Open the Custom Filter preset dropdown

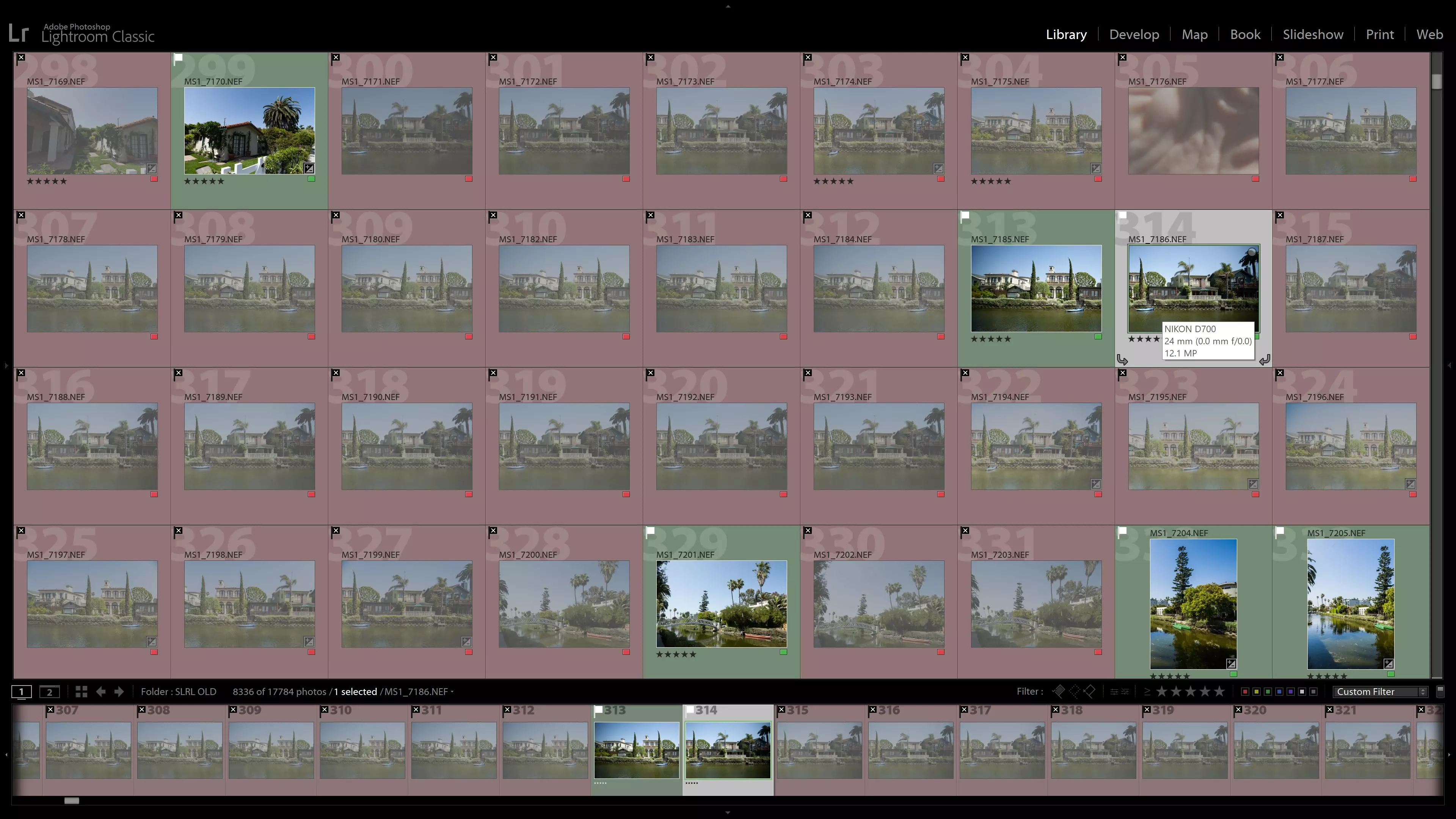tap(1380, 692)
